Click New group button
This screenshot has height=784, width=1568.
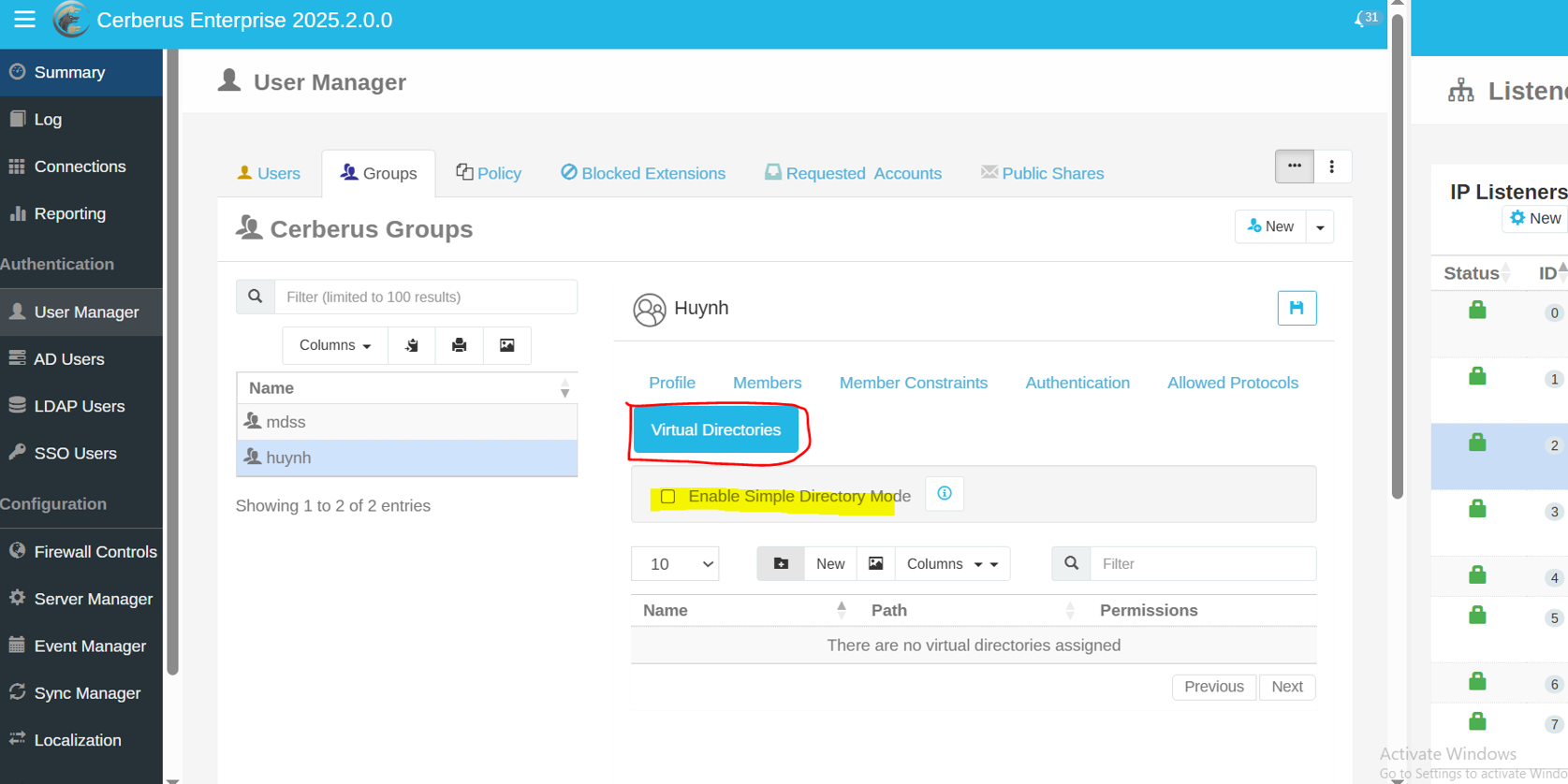pos(1270,226)
